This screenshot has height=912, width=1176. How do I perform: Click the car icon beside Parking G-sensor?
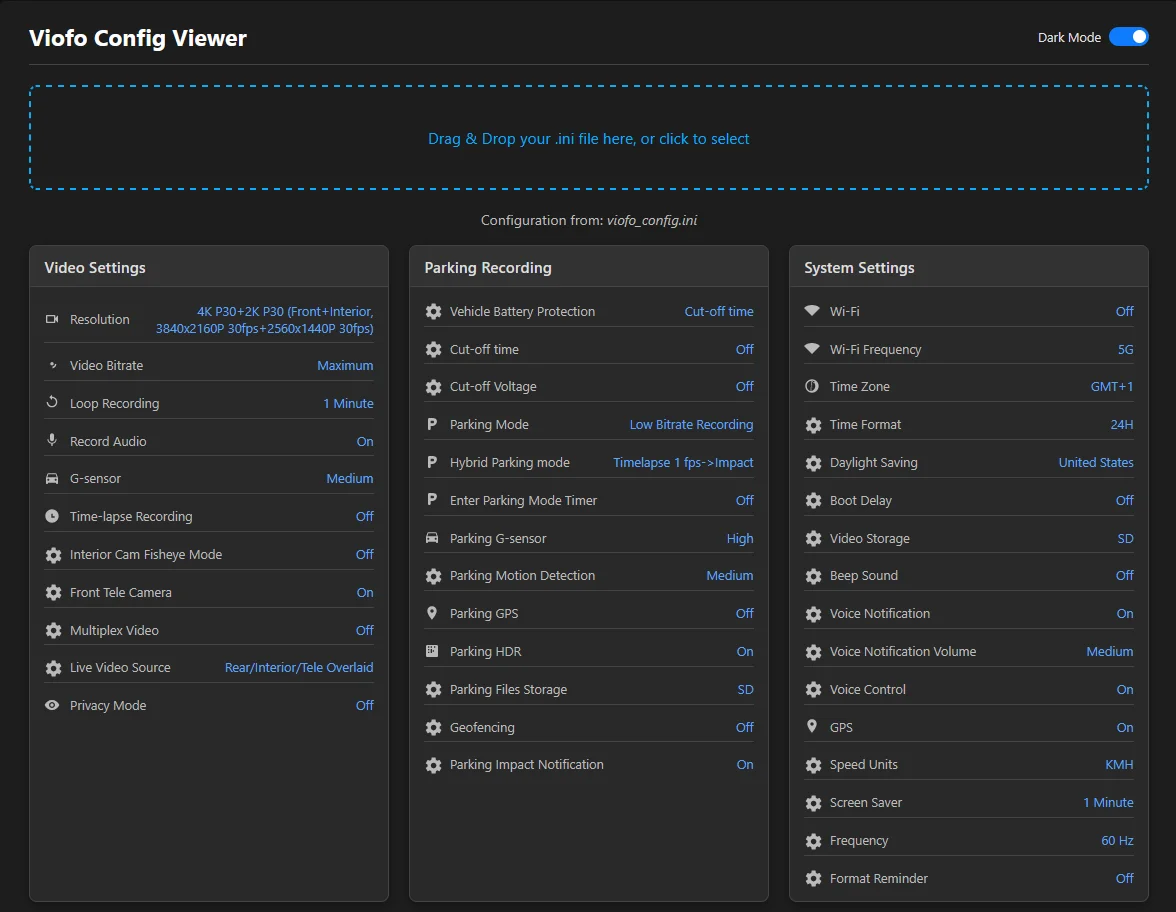(432, 538)
